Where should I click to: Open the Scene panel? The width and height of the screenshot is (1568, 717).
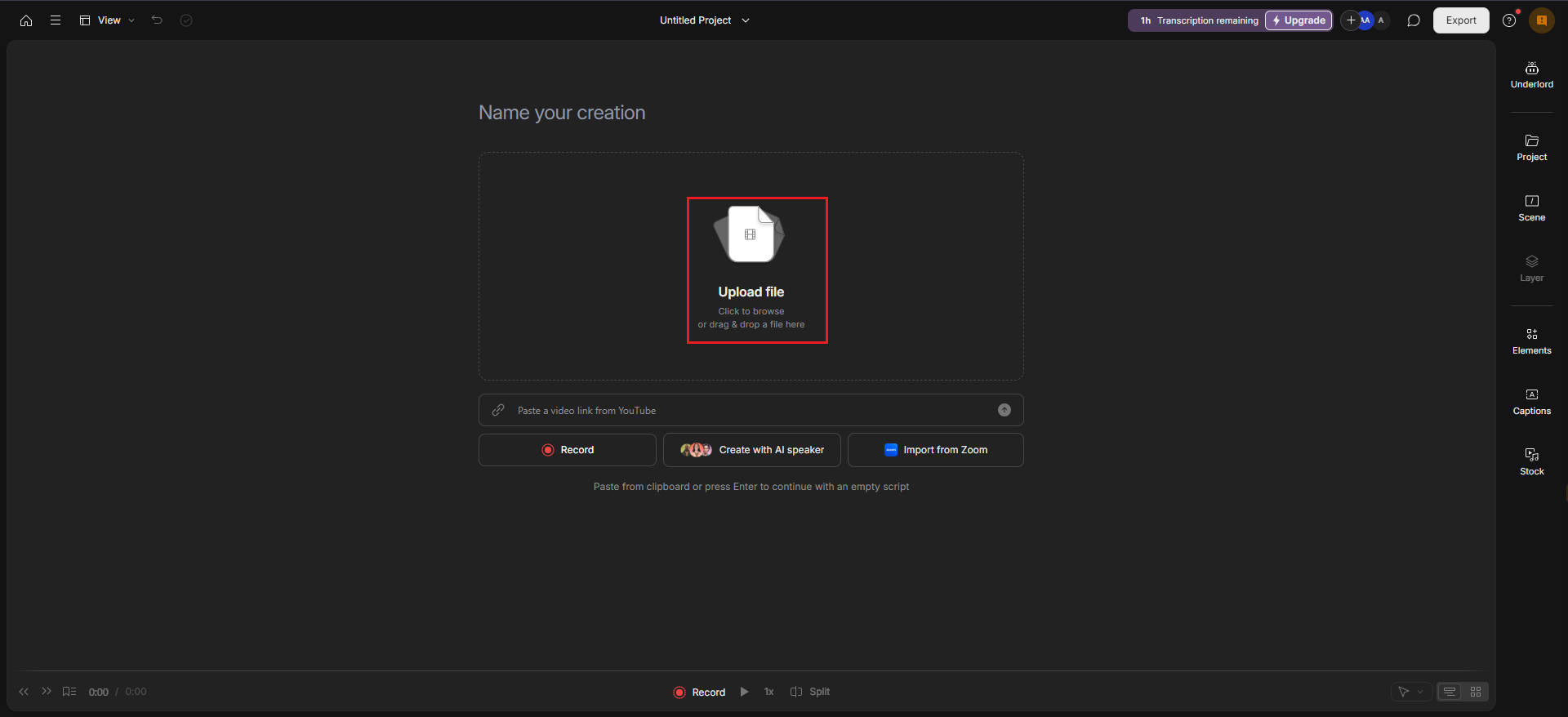click(1532, 208)
